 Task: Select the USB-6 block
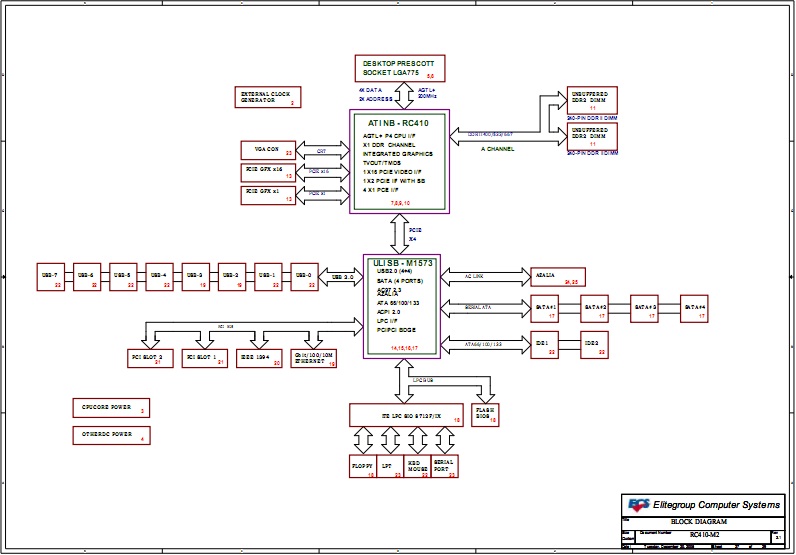[x=87, y=277]
